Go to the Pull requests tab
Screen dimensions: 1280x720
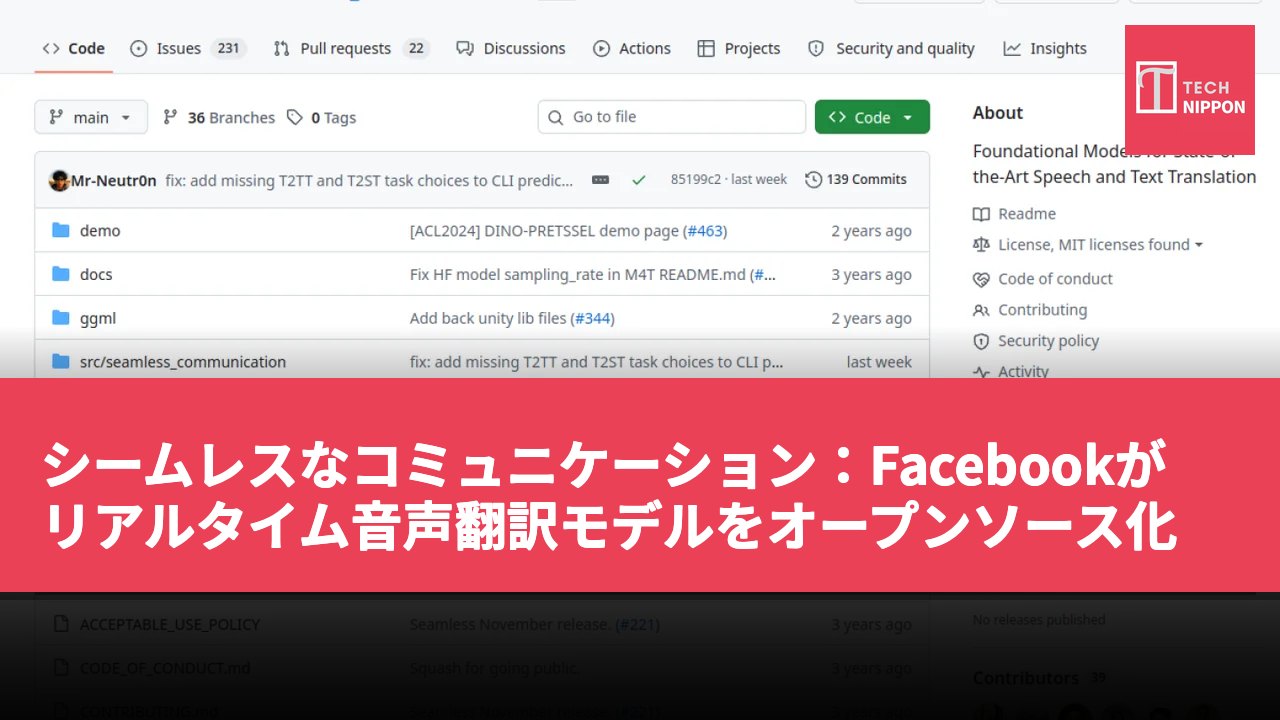(x=351, y=48)
